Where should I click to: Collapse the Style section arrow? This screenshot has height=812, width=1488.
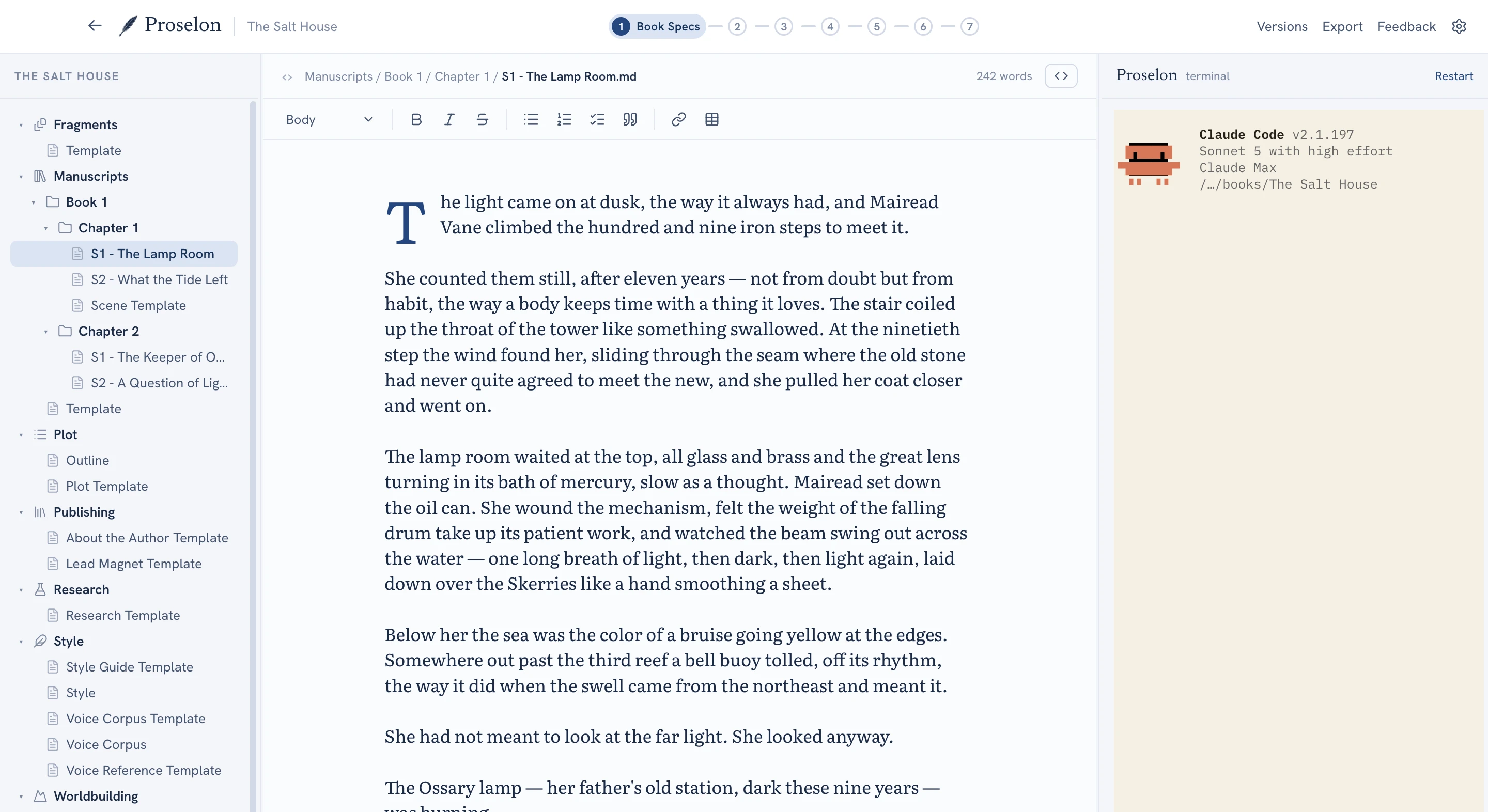pyautogui.click(x=21, y=642)
